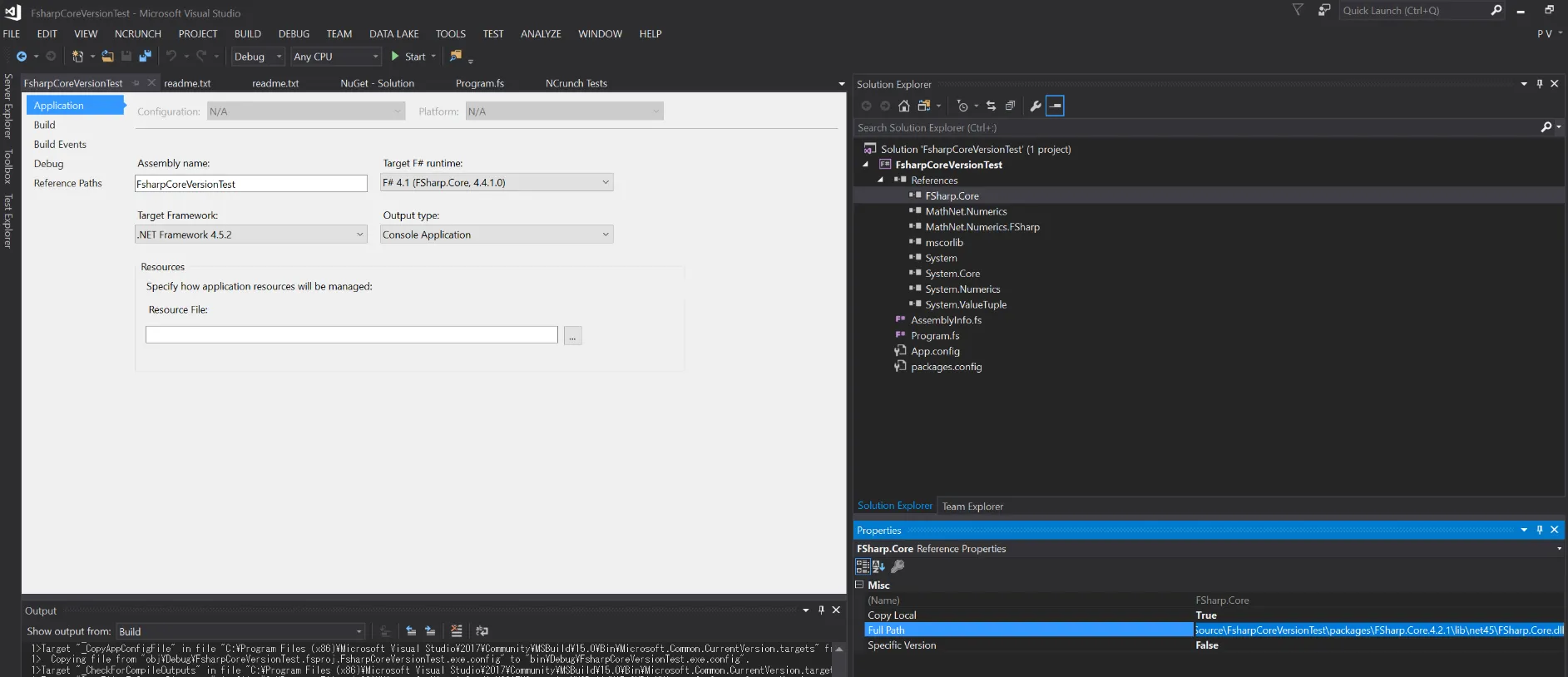The width and height of the screenshot is (1568, 677).
Task: Open Properties wrench icon in Solution Explorer
Action: click(x=1035, y=106)
